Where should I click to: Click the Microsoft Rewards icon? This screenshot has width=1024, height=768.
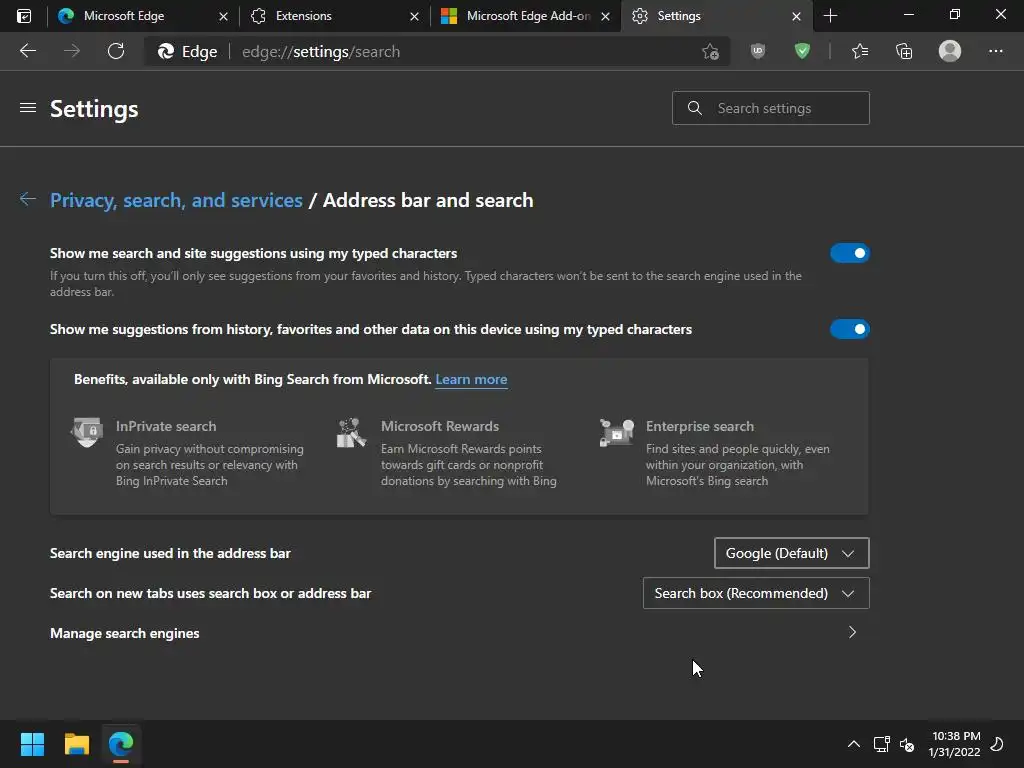(351, 432)
